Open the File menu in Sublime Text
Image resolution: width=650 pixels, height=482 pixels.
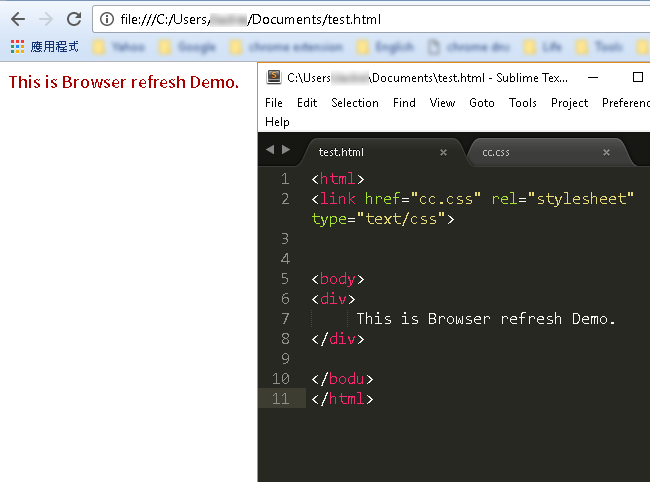(274, 103)
